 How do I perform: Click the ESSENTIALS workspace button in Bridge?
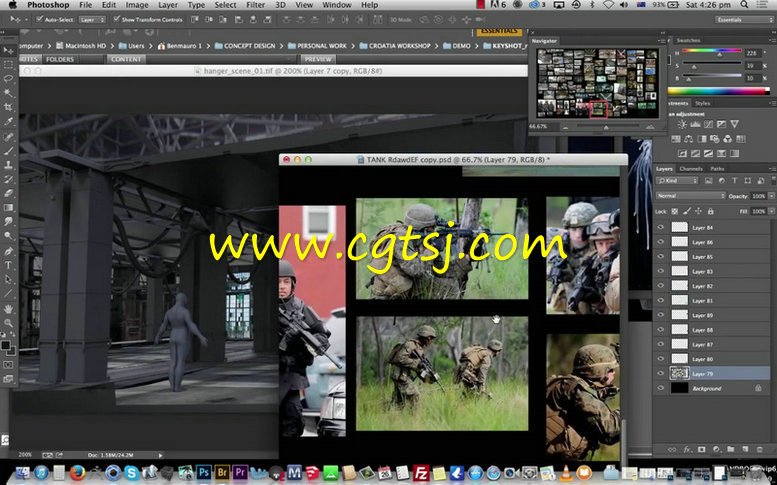coord(499,31)
